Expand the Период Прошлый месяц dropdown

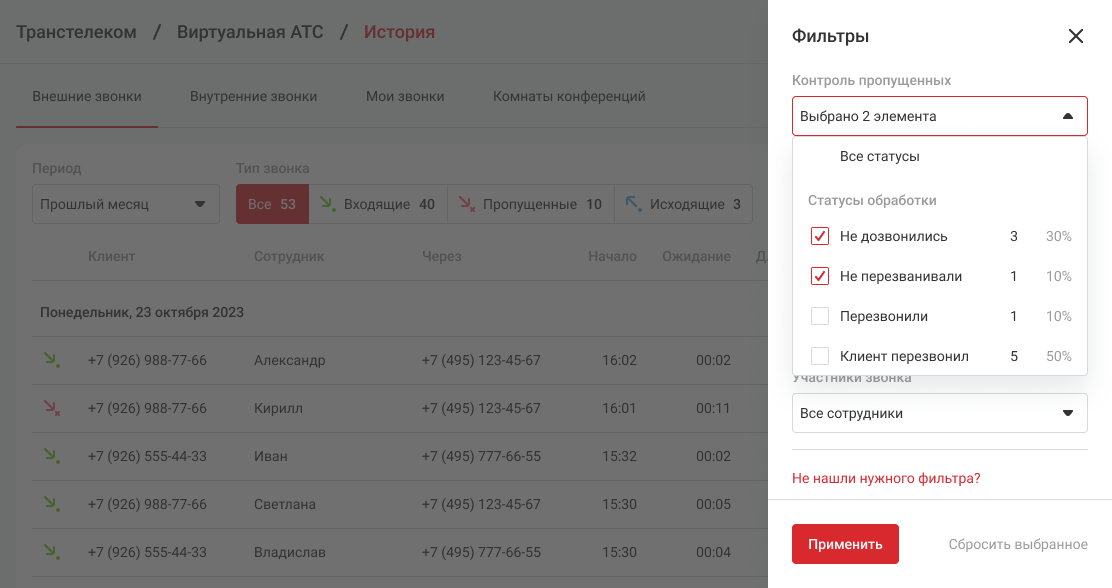125,204
